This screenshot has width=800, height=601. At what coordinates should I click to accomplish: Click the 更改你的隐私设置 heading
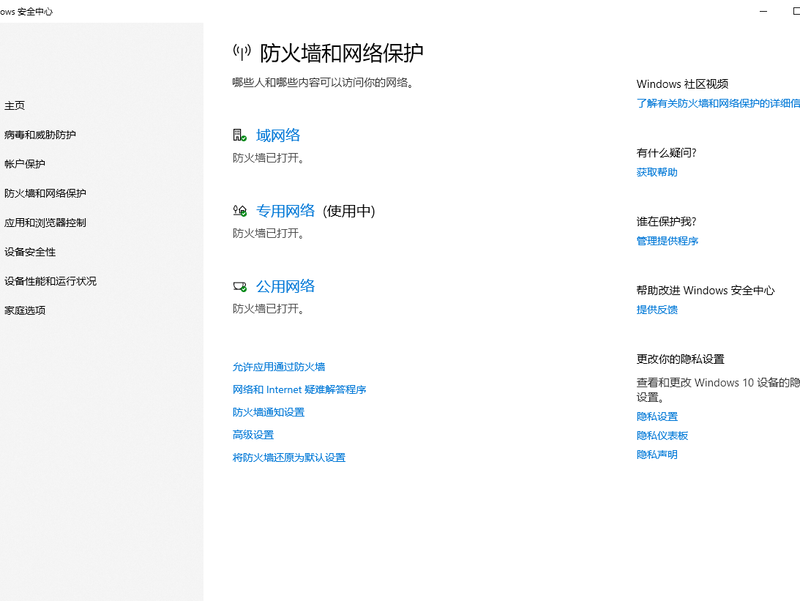[680, 359]
